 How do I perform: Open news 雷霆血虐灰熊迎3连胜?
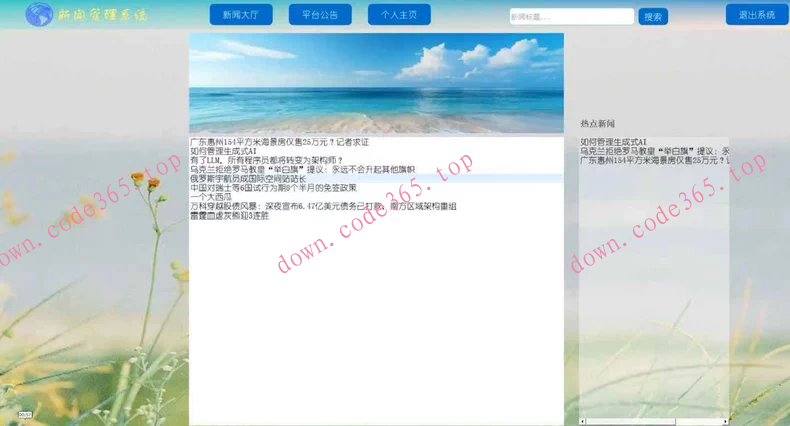[x=229, y=216]
